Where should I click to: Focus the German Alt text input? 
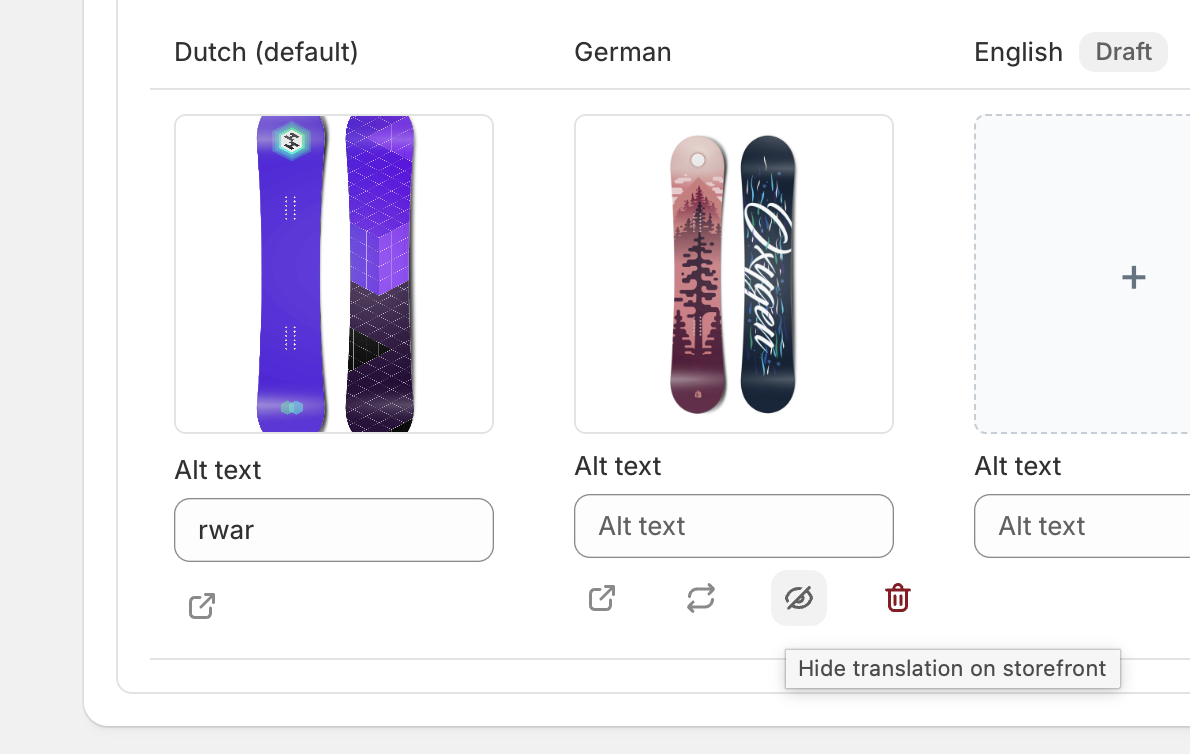734,526
